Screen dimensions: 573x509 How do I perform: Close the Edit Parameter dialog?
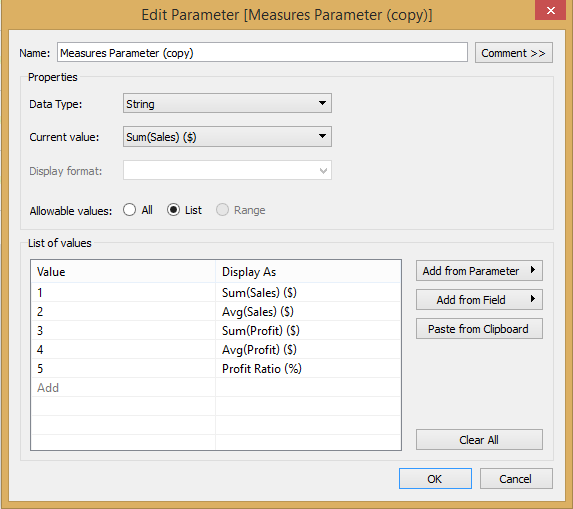click(x=551, y=10)
